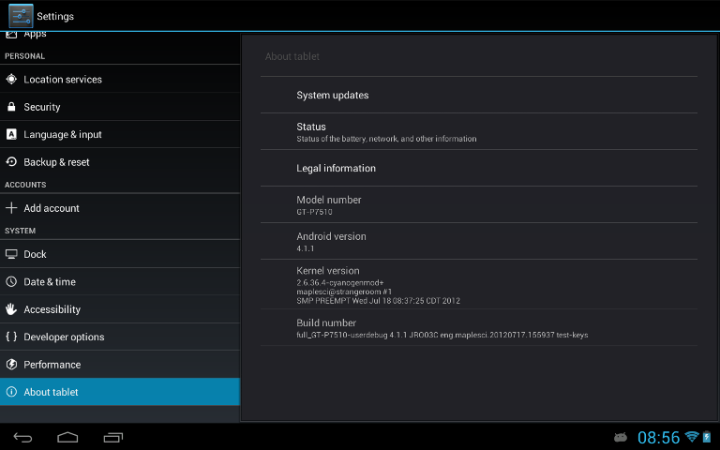Tap the Android version 4.1.1 row
The width and height of the screenshot is (720, 450).
479,242
